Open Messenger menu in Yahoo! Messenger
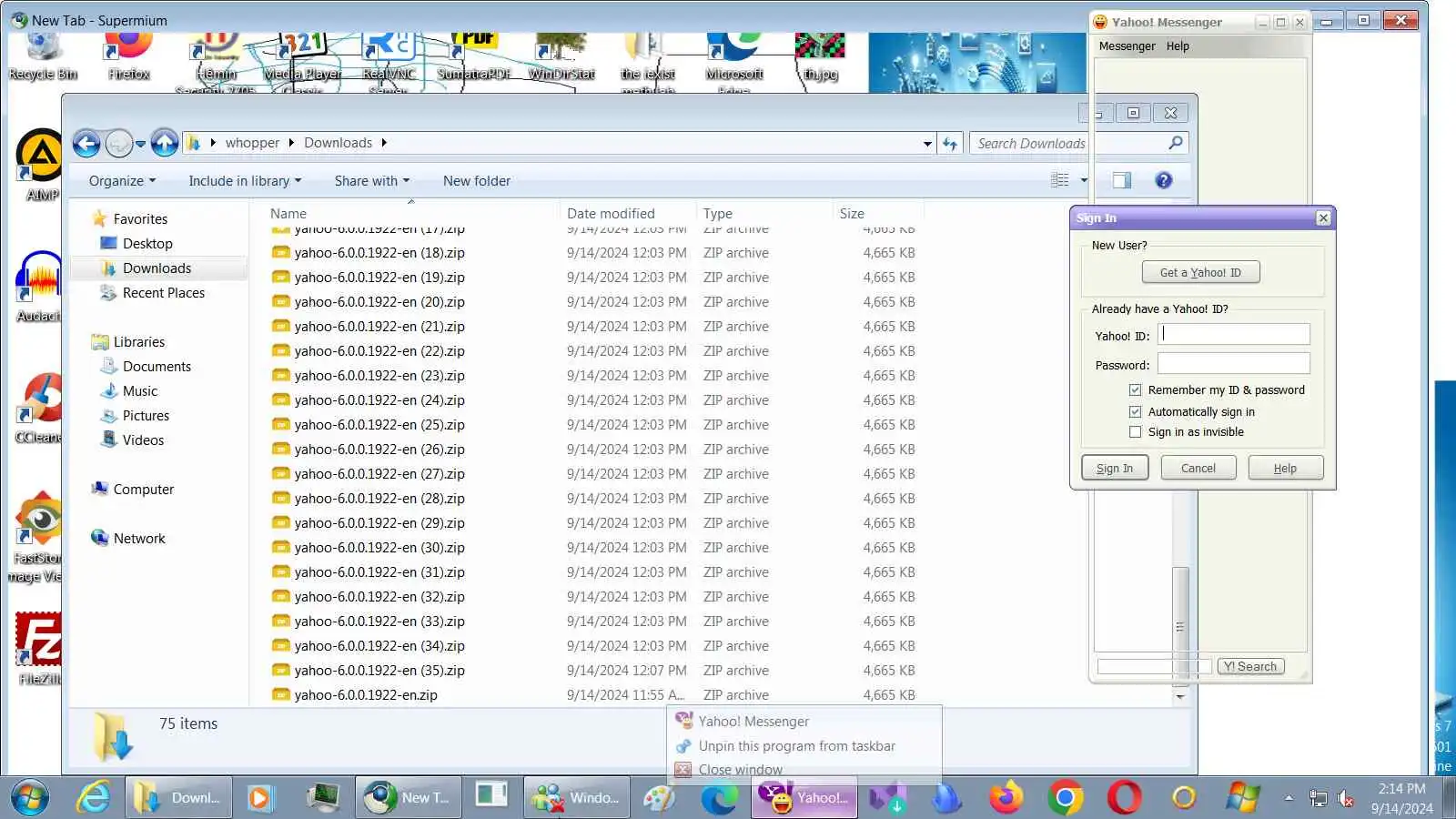This screenshot has width=1456, height=819. tap(1127, 46)
